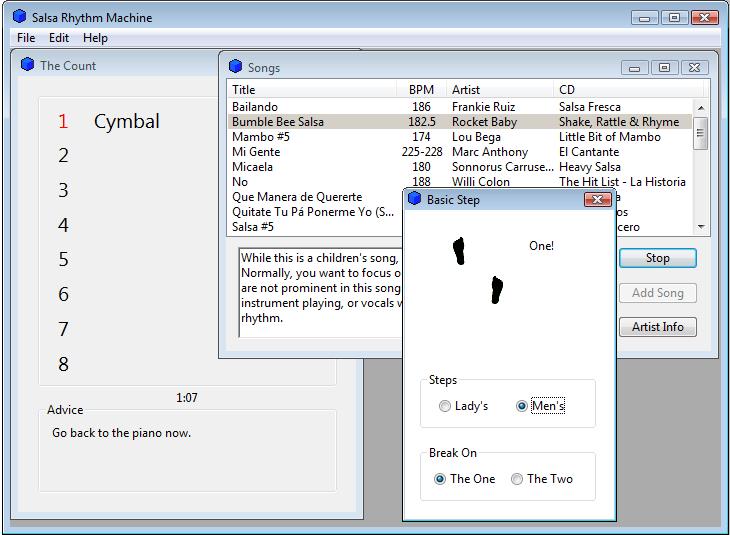
Task: Minimize the Songs window
Action: click(635, 67)
